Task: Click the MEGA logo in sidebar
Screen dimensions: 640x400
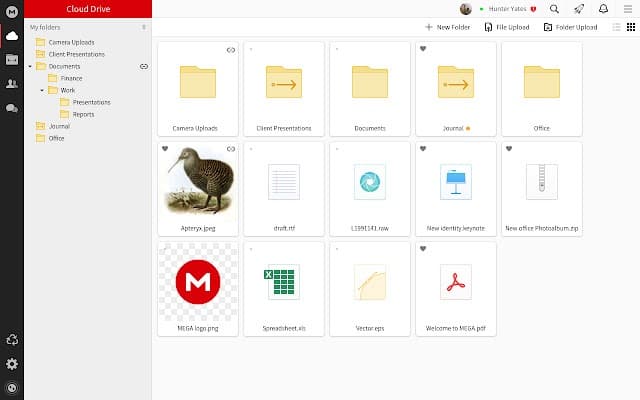Action: (12, 12)
